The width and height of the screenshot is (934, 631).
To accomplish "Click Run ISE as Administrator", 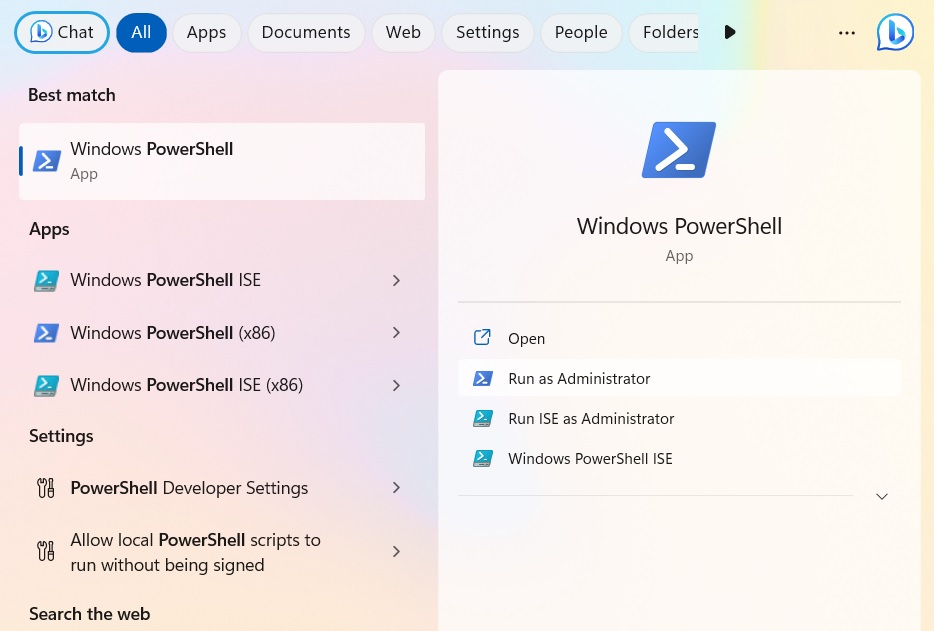I will (x=591, y=418).
